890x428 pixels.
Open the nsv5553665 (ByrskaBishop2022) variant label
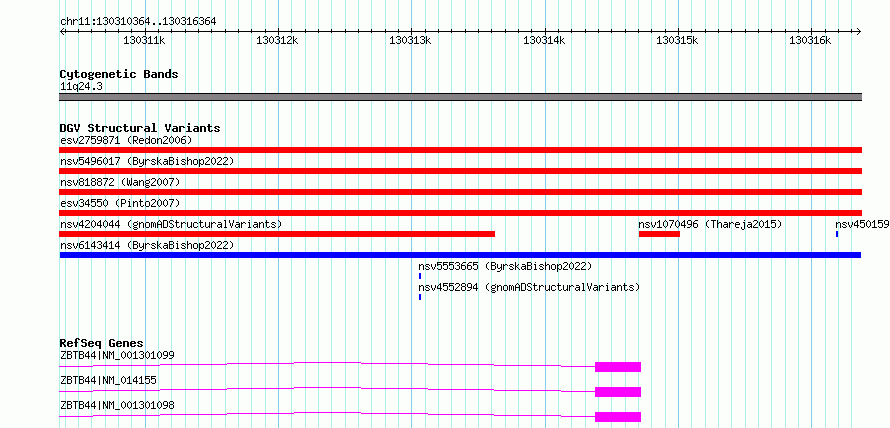click(x=505, y=266)
